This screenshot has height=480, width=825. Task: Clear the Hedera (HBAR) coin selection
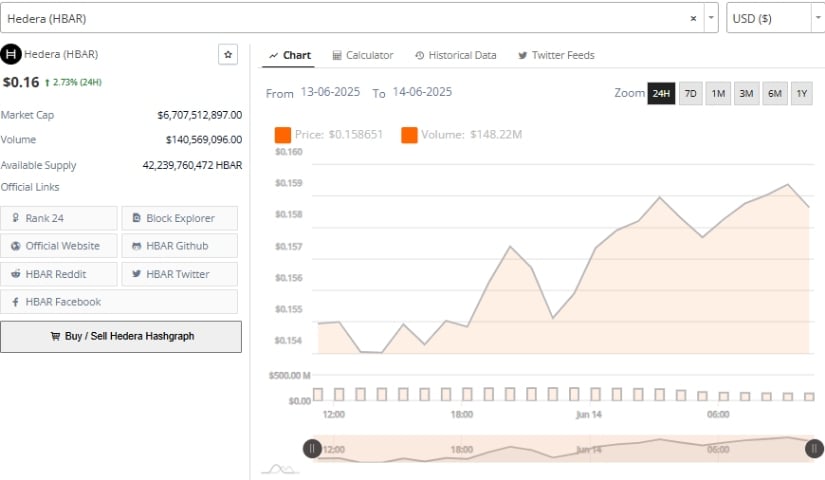click(x=693, y=18)
